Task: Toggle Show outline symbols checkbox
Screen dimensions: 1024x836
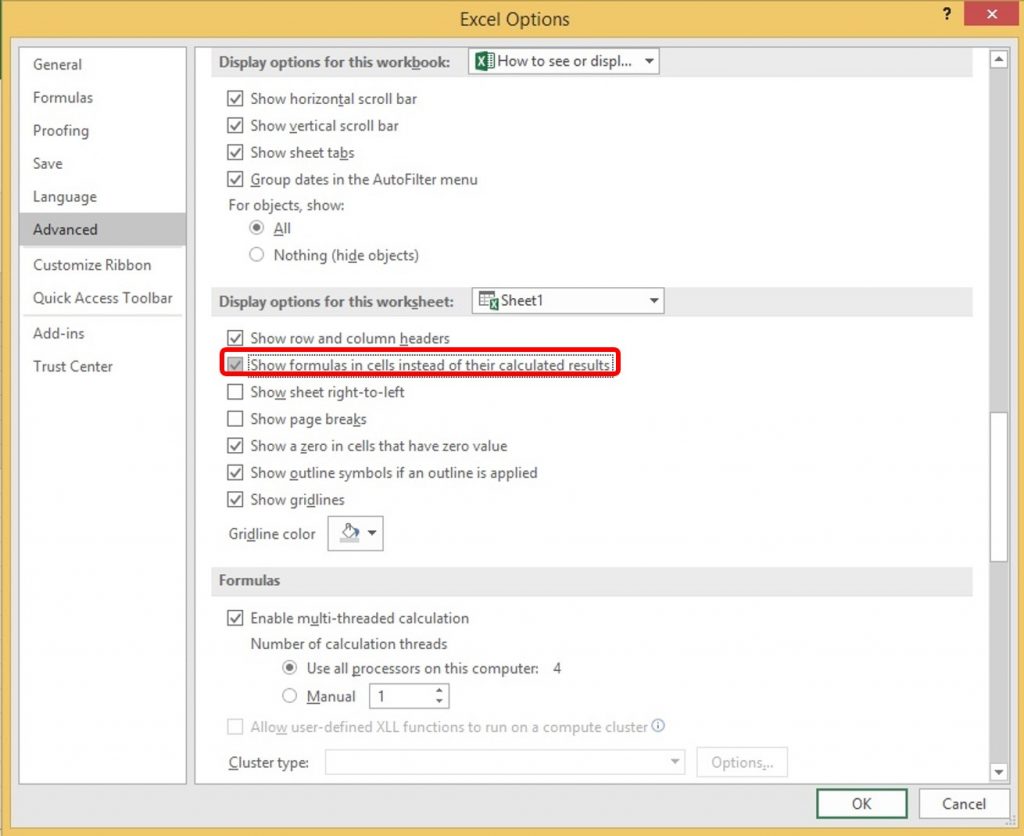Action: point(235,472)
